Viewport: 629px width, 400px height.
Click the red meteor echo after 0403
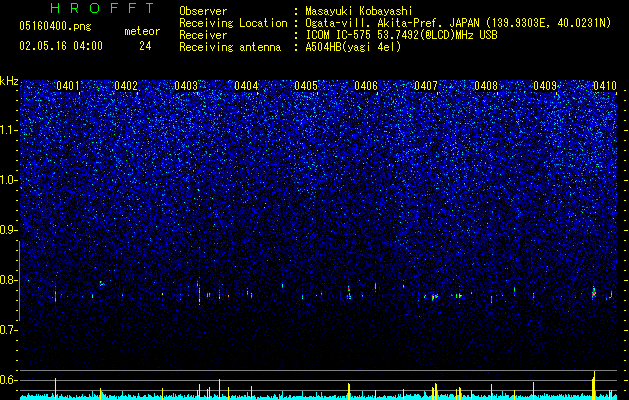pyautogui.click(x=199, y=296)
